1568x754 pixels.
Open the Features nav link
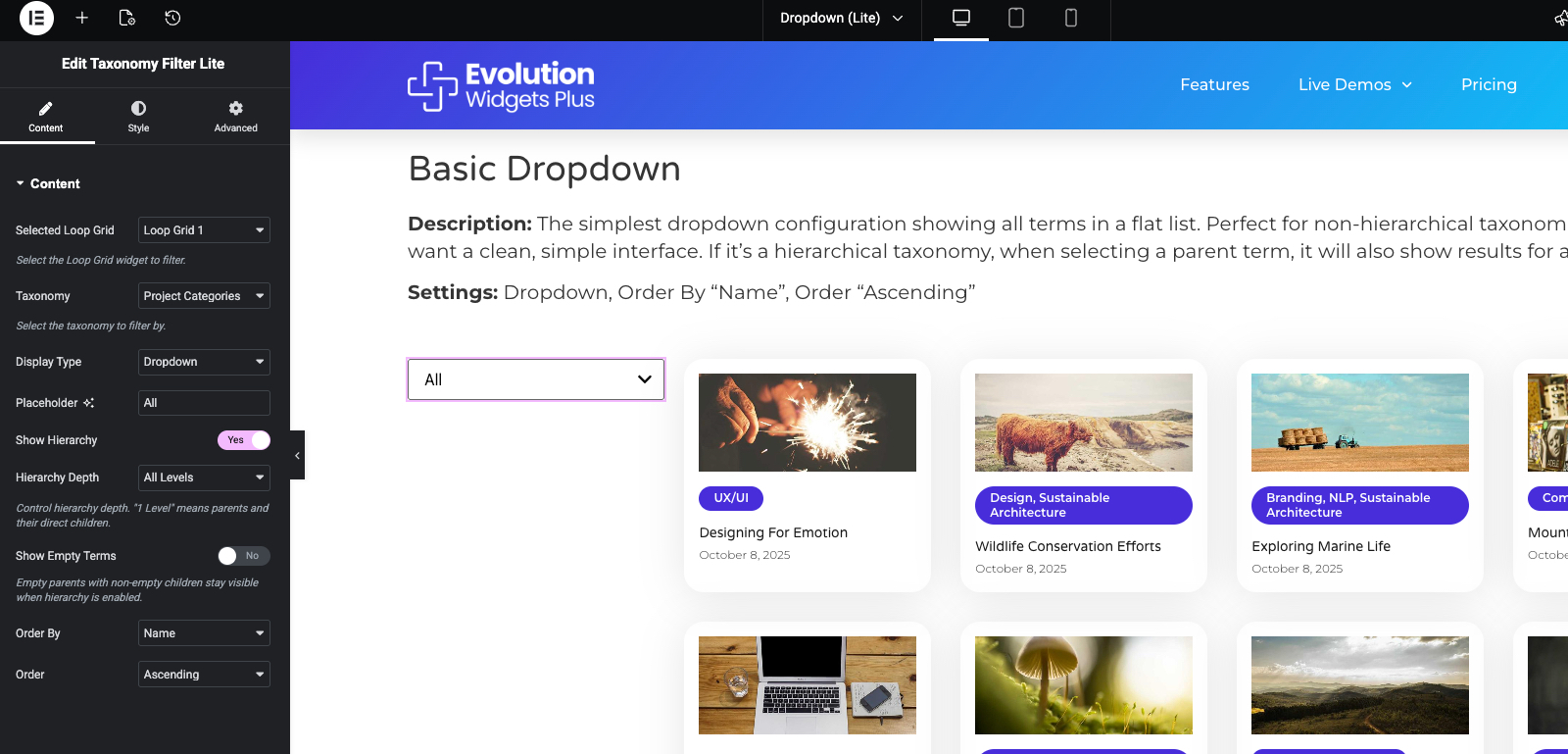click(1214, 84)
